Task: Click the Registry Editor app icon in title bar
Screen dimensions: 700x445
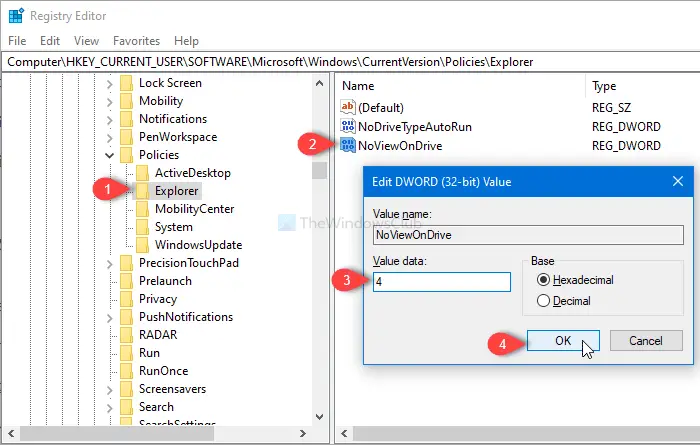Action: [x=16, y=16]
